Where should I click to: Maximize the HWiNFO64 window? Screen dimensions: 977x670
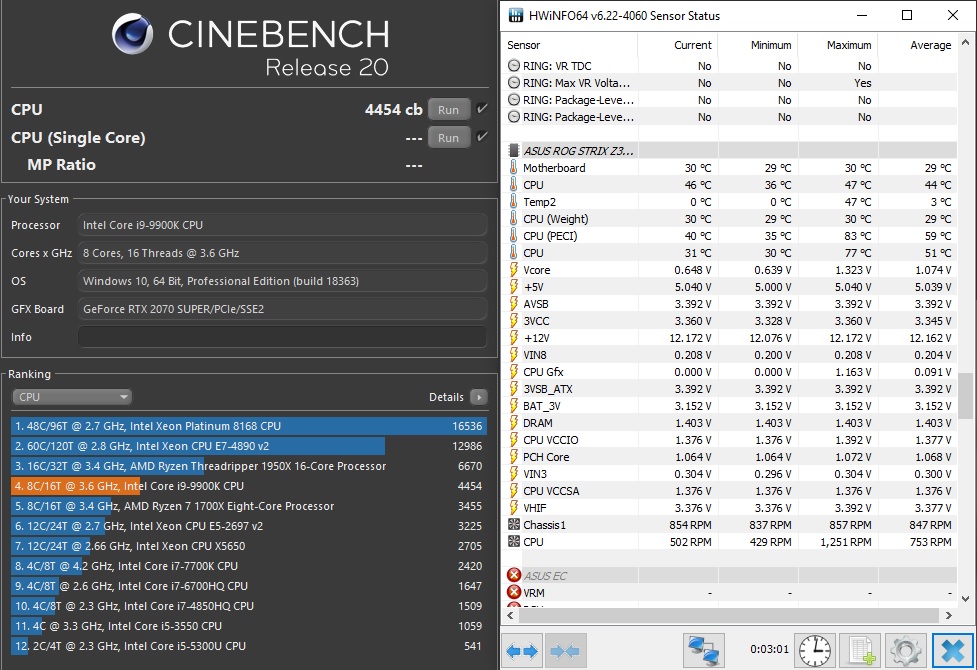click(x=907, y=16)
